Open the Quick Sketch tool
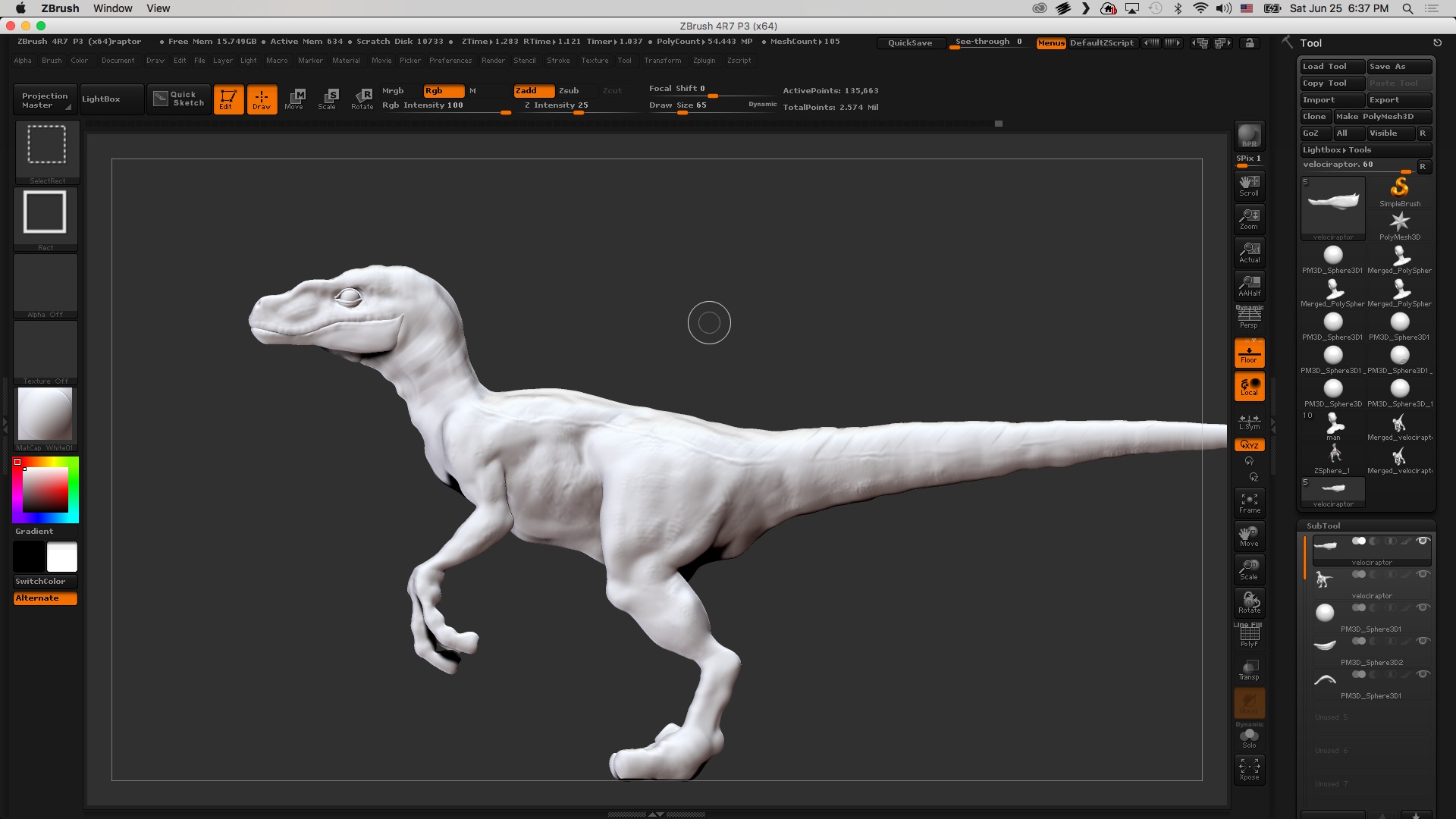 pyautogui.click(x=179, y=99)
